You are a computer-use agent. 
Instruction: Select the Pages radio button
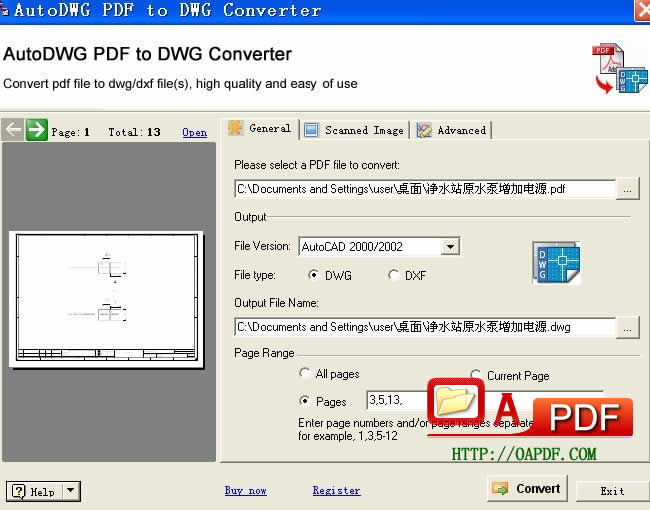coord(304,401)
